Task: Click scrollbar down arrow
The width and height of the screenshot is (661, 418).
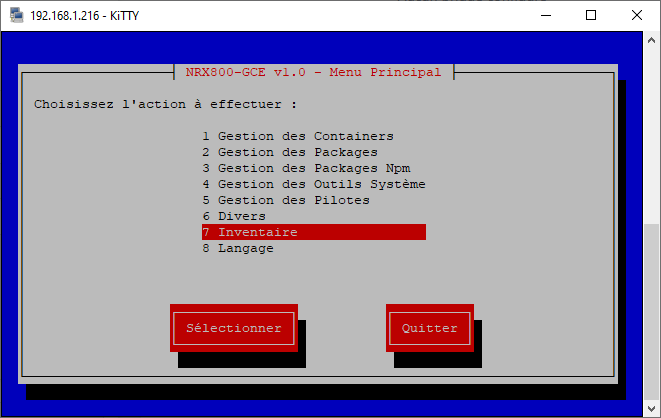Action: tap(651, 408)
